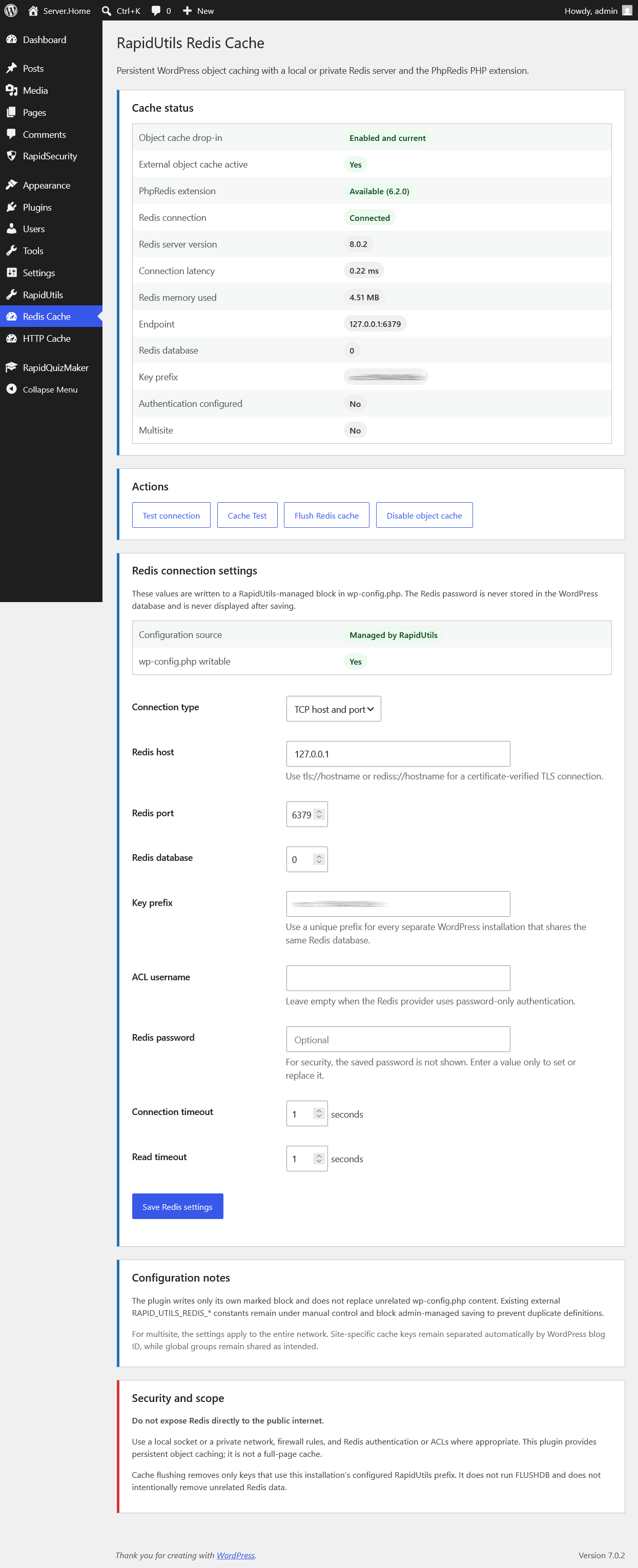Click the Server.Home house icon
The width and height of the screenshot is (638, 1568).
point(33,10)
